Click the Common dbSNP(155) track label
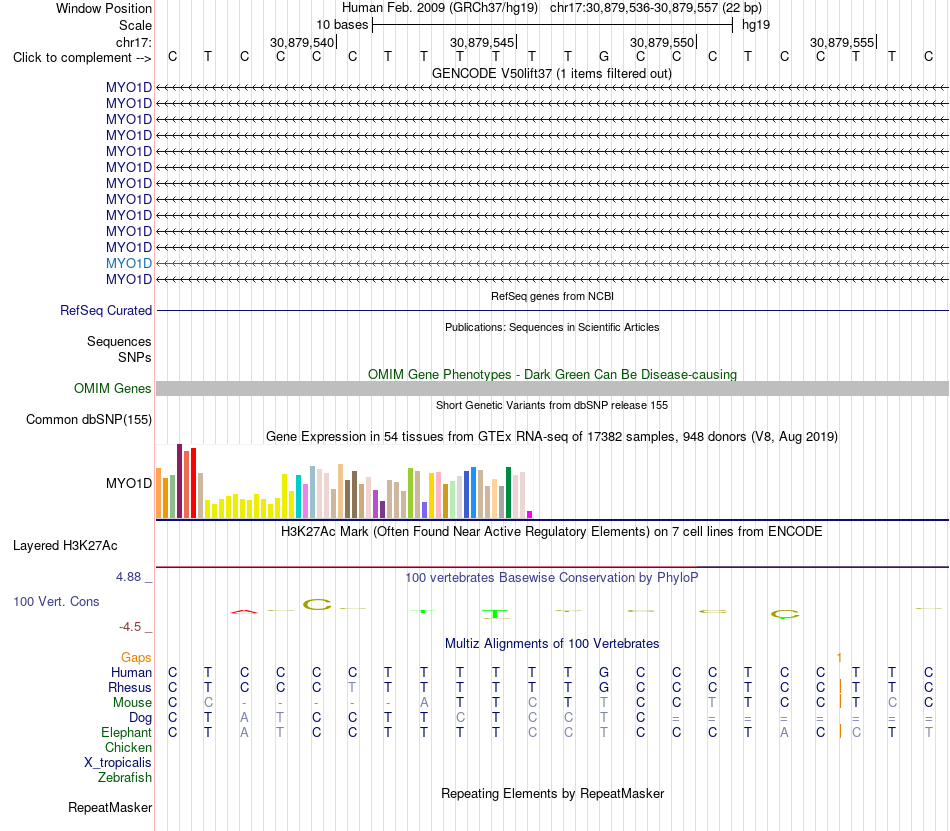This screenshot has width=950, height=831. (88, 419)
